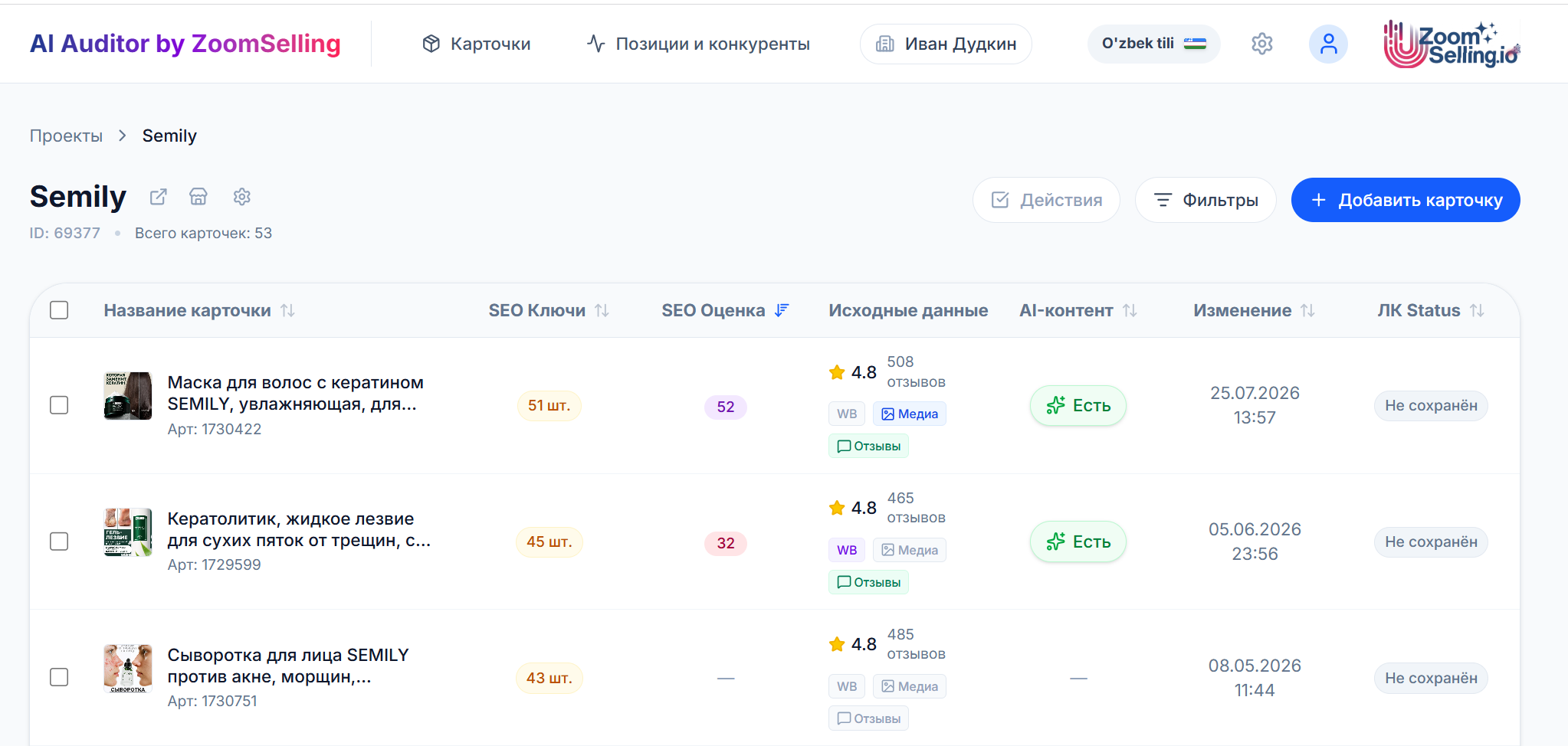Open Позиции и конкуренты section
1568x746 pixels.
[x=698, y=44]
